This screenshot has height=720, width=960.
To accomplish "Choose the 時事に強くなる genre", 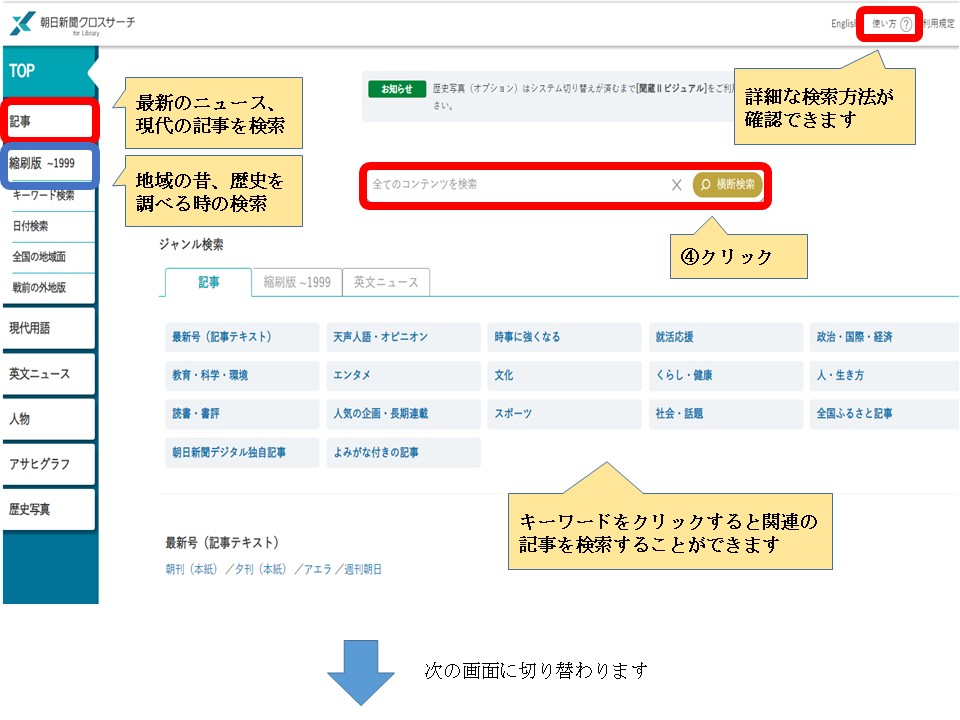I will pos(564,337).
